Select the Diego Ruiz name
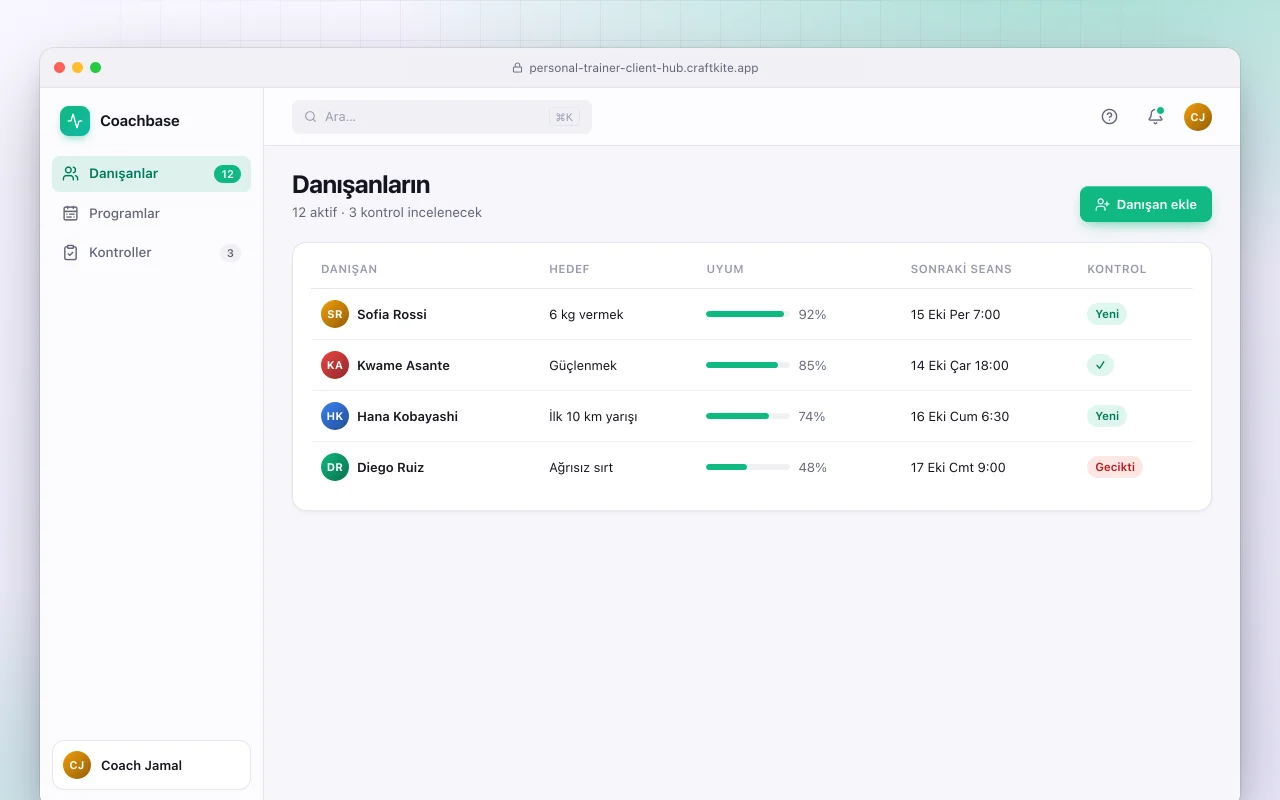This screenshot has width=1280, height=800. [x=390, y=467]
